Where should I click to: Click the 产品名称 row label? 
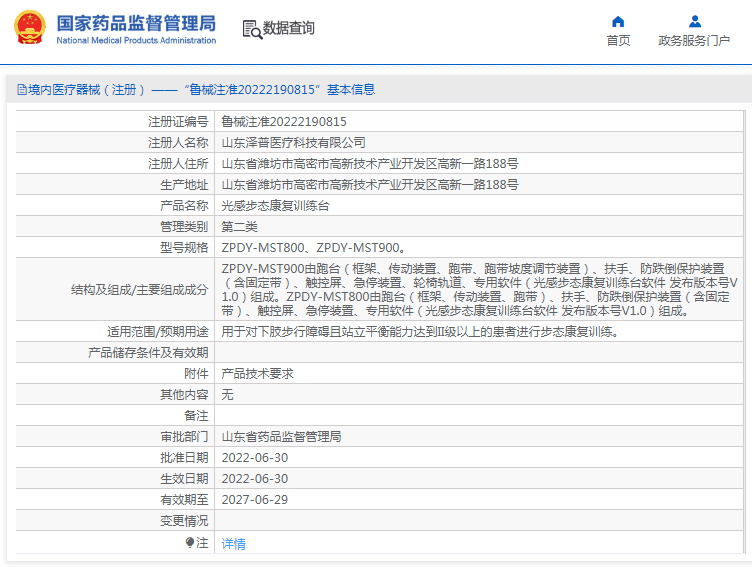tap(184, 206)
